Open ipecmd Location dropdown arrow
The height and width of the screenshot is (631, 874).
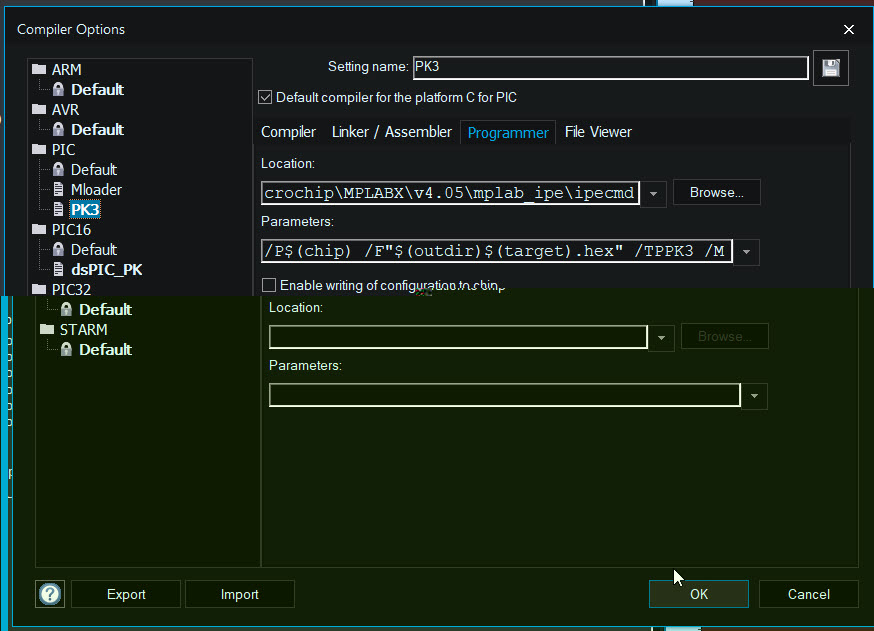(x=653, y=194)
